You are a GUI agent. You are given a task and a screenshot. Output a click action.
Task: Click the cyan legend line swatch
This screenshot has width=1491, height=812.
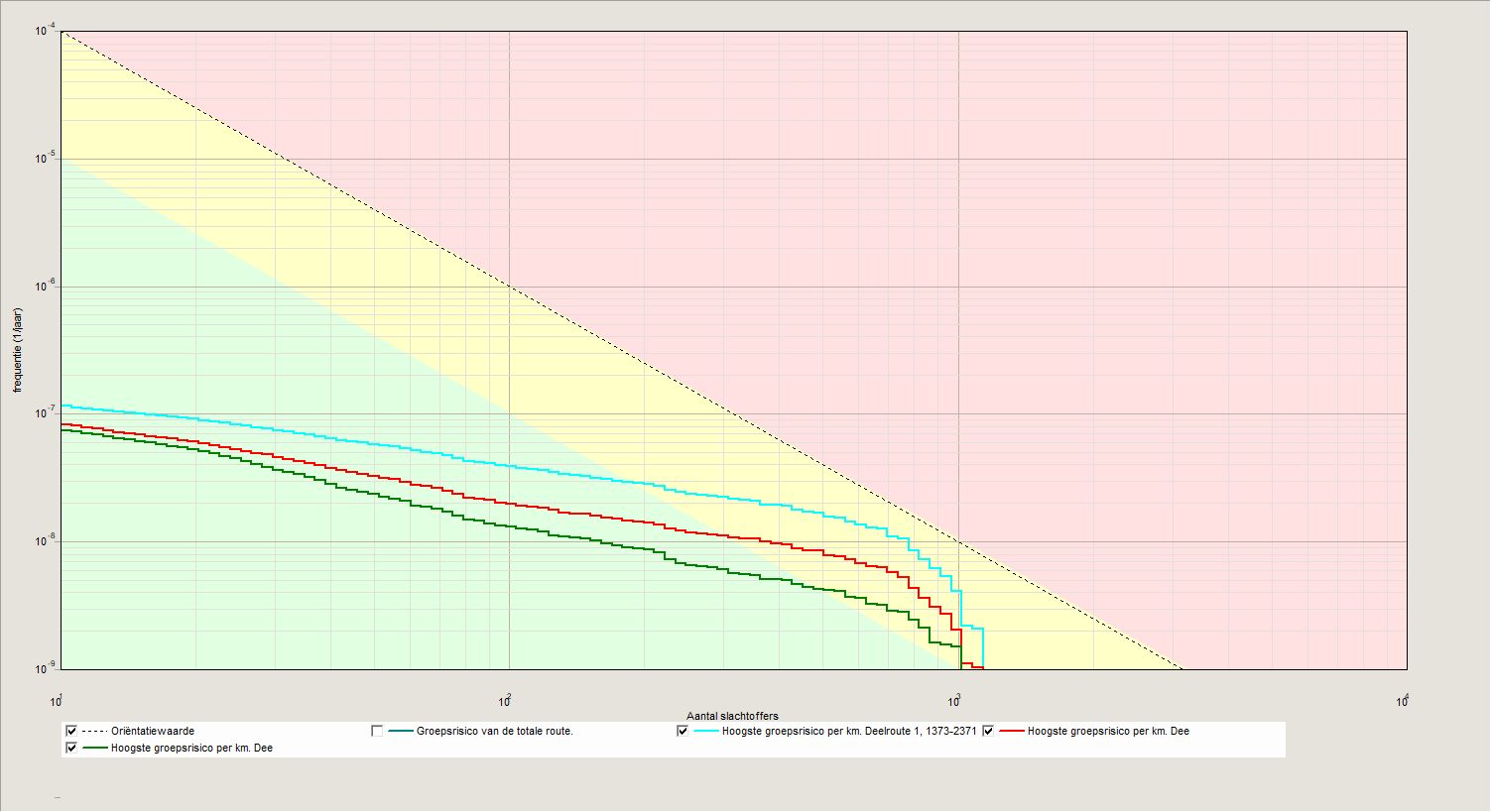(706, 732)
